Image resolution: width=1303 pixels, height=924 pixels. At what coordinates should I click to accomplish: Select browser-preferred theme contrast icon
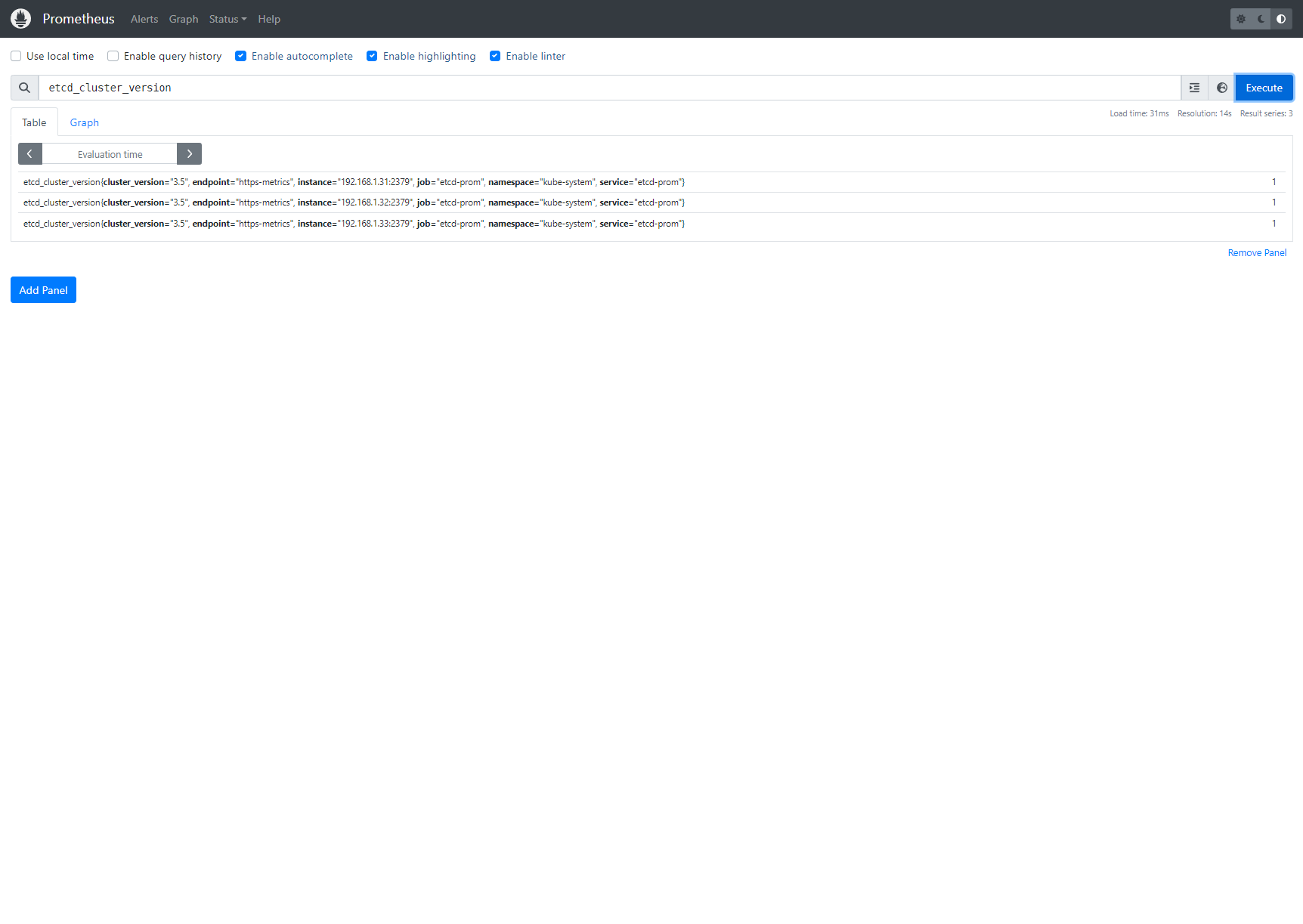[1281, 19]
